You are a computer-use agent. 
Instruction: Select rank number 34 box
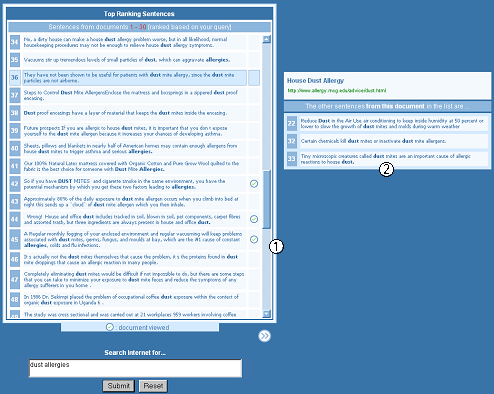(x=15, y=42)
